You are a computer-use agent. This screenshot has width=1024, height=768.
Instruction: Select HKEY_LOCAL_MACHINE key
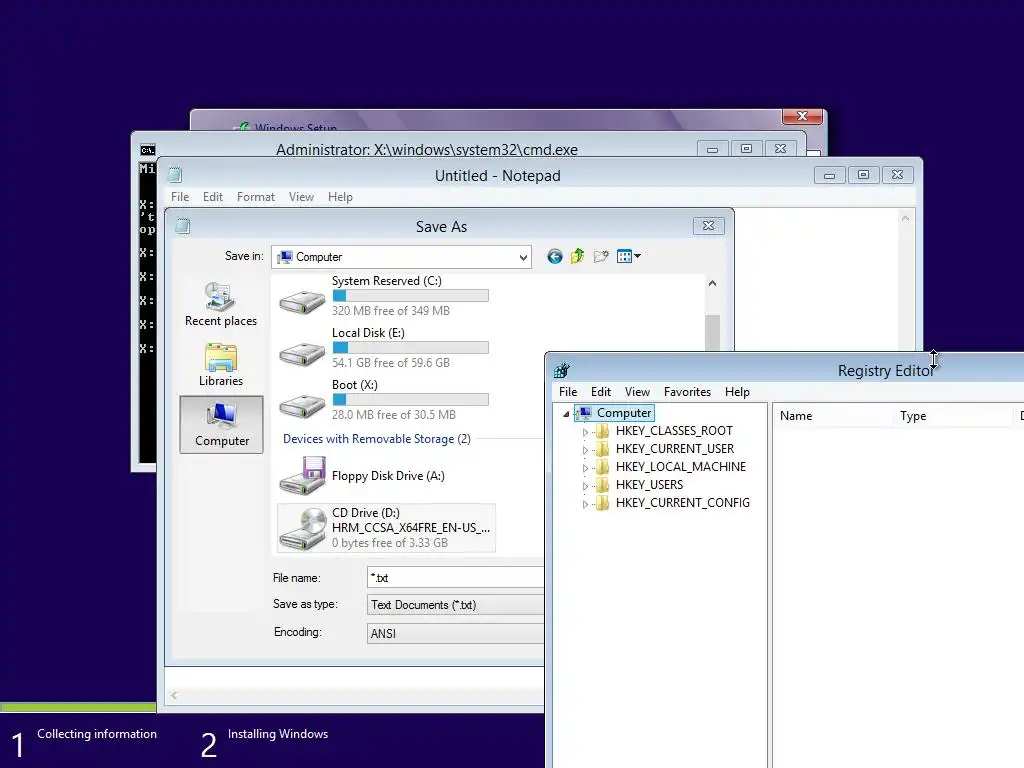680,467
